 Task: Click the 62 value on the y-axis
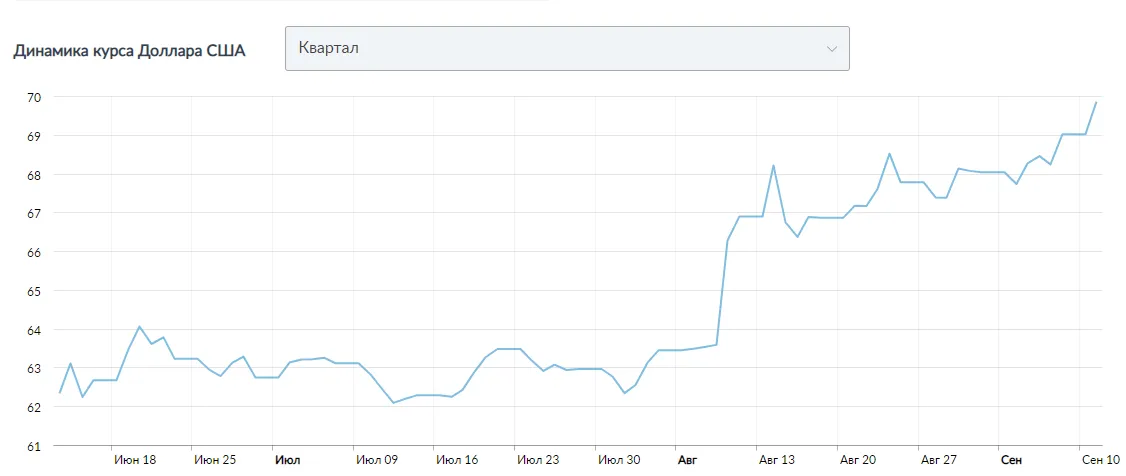pos(34,407)
